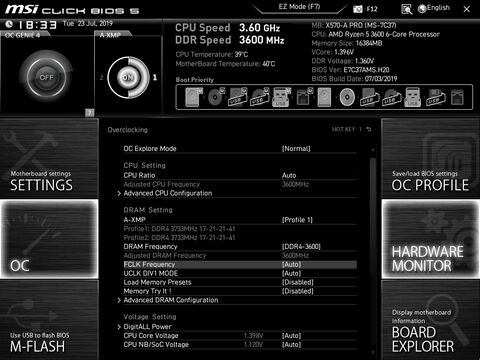Open the OC overclocking panel
This screenshot has height=360, width=480.
tap(49, 239)
